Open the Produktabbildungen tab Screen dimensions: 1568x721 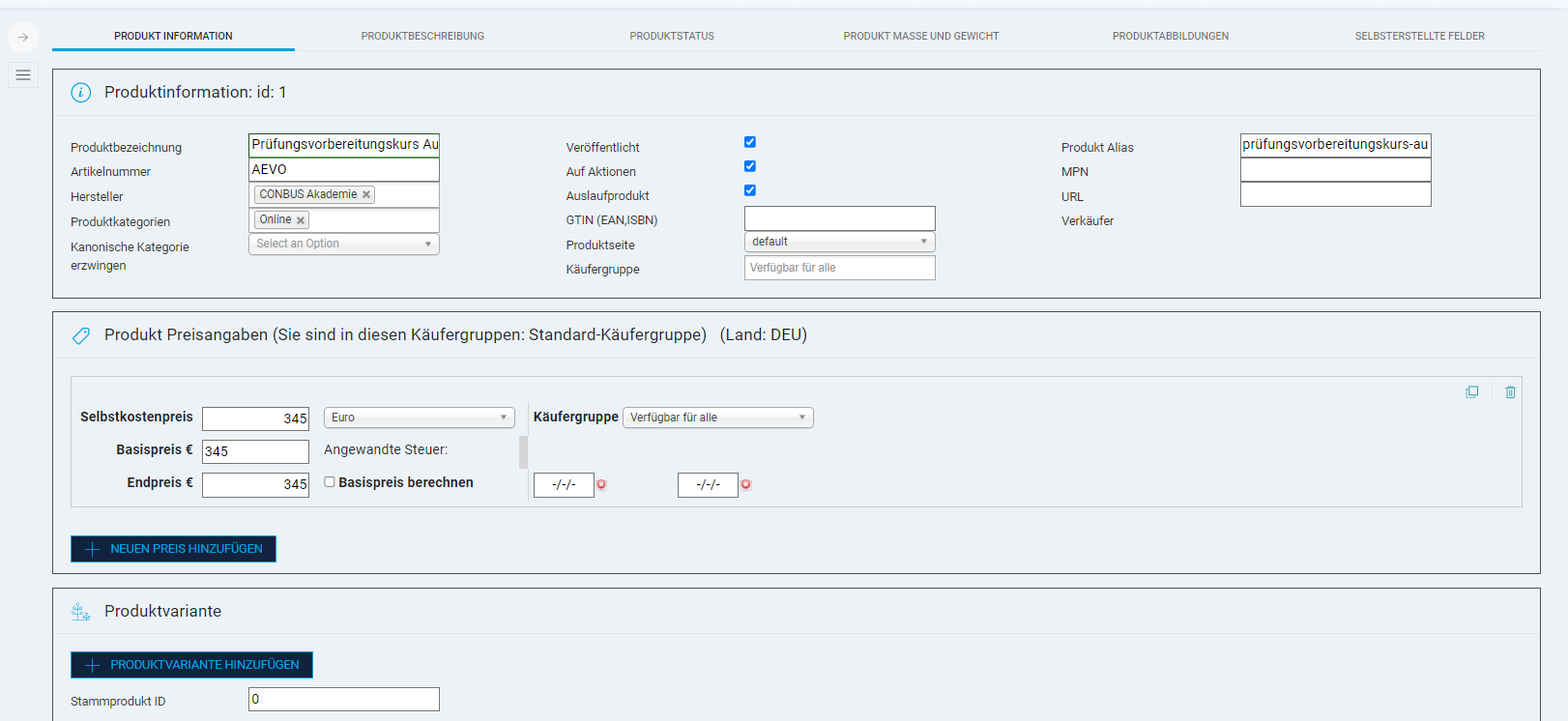pos(1170,37)
